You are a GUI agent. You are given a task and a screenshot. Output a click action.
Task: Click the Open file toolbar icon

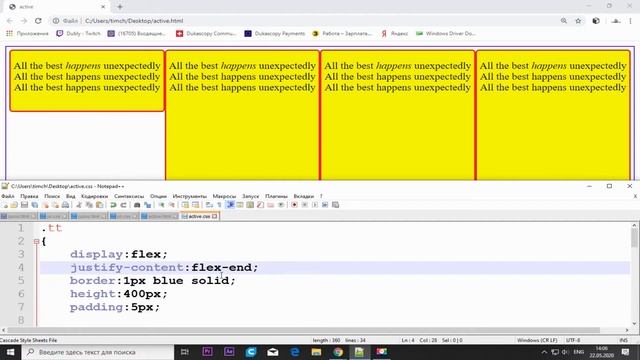tap(14, 205)
